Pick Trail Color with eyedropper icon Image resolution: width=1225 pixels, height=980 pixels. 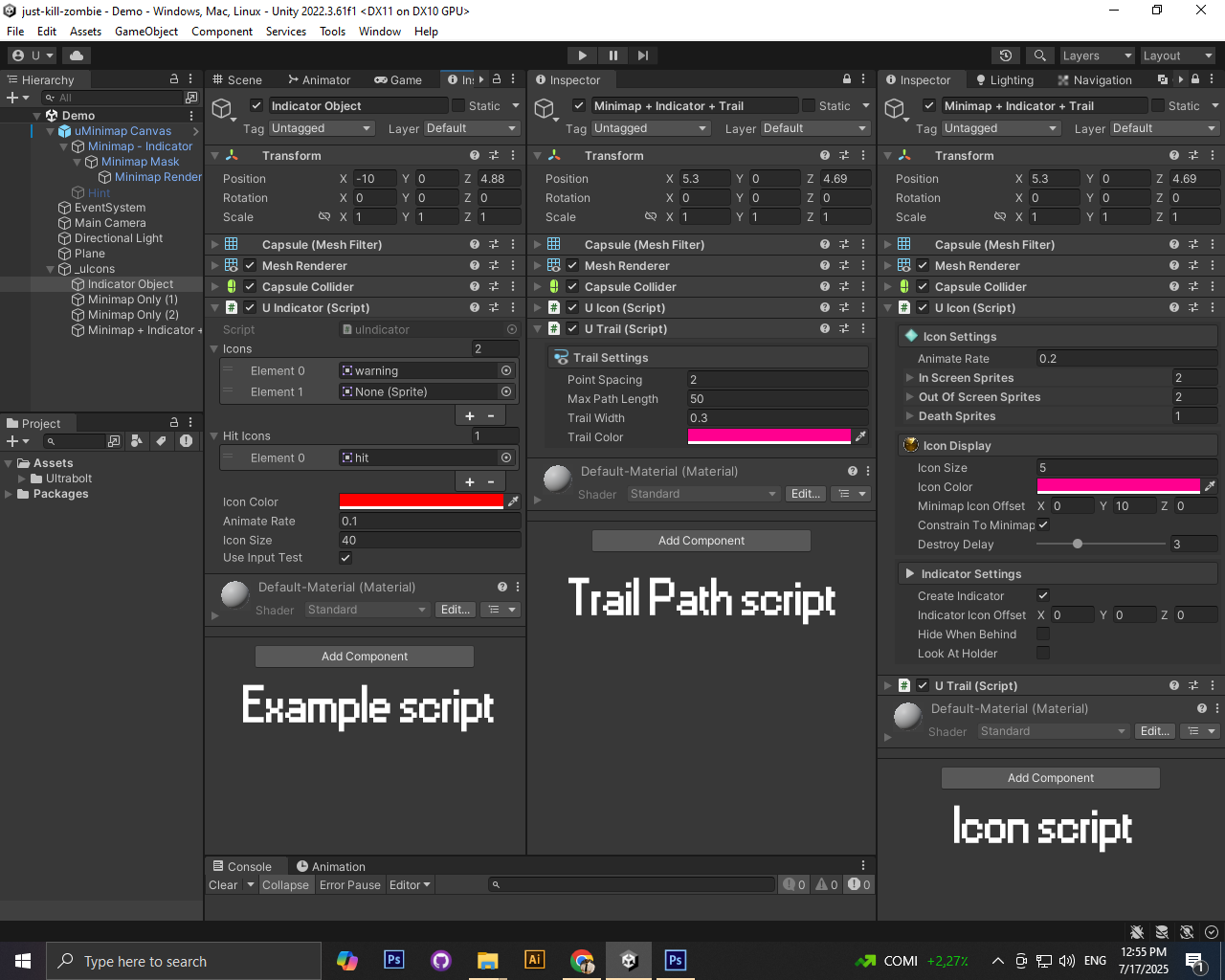[x=861, y=436]
